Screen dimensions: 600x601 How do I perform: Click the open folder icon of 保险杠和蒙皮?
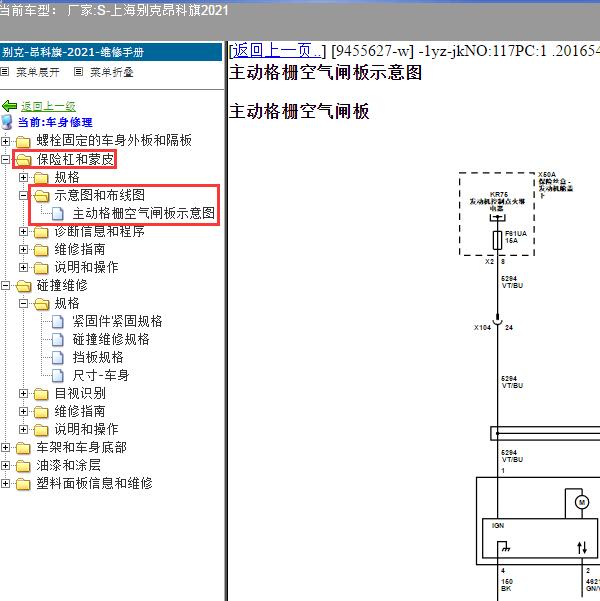(23, 159)
